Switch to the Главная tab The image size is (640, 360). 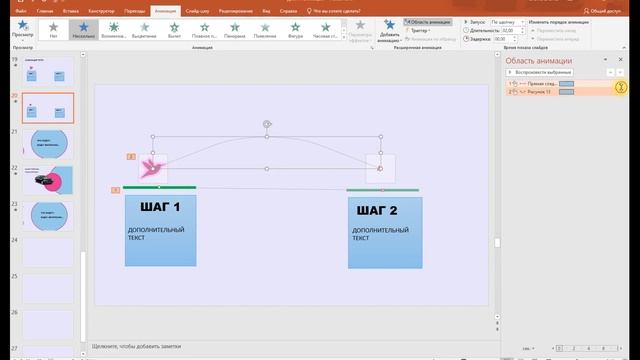(45, 11)
